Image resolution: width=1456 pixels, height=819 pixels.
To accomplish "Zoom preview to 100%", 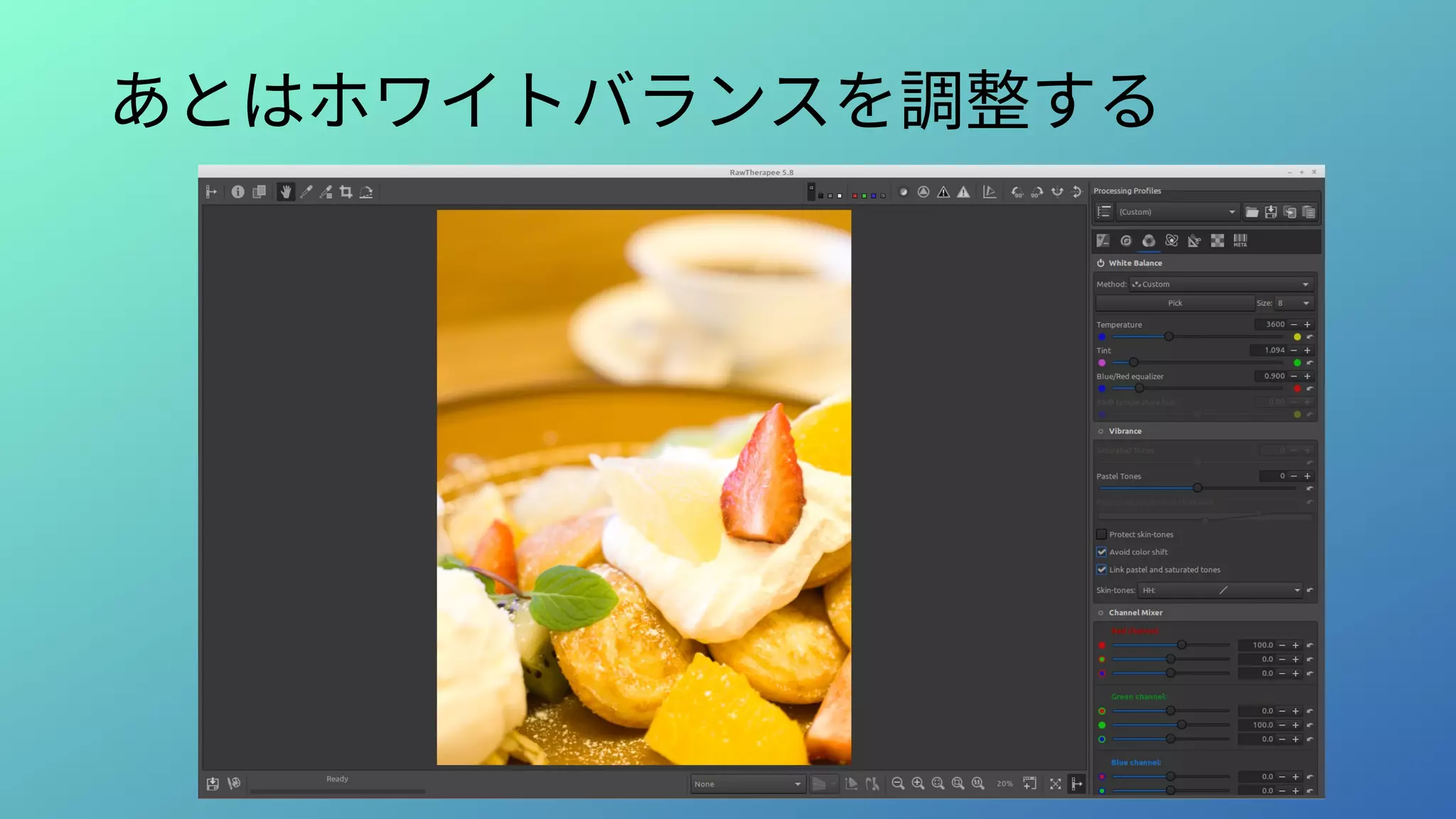I will click(x=978, y=783).
